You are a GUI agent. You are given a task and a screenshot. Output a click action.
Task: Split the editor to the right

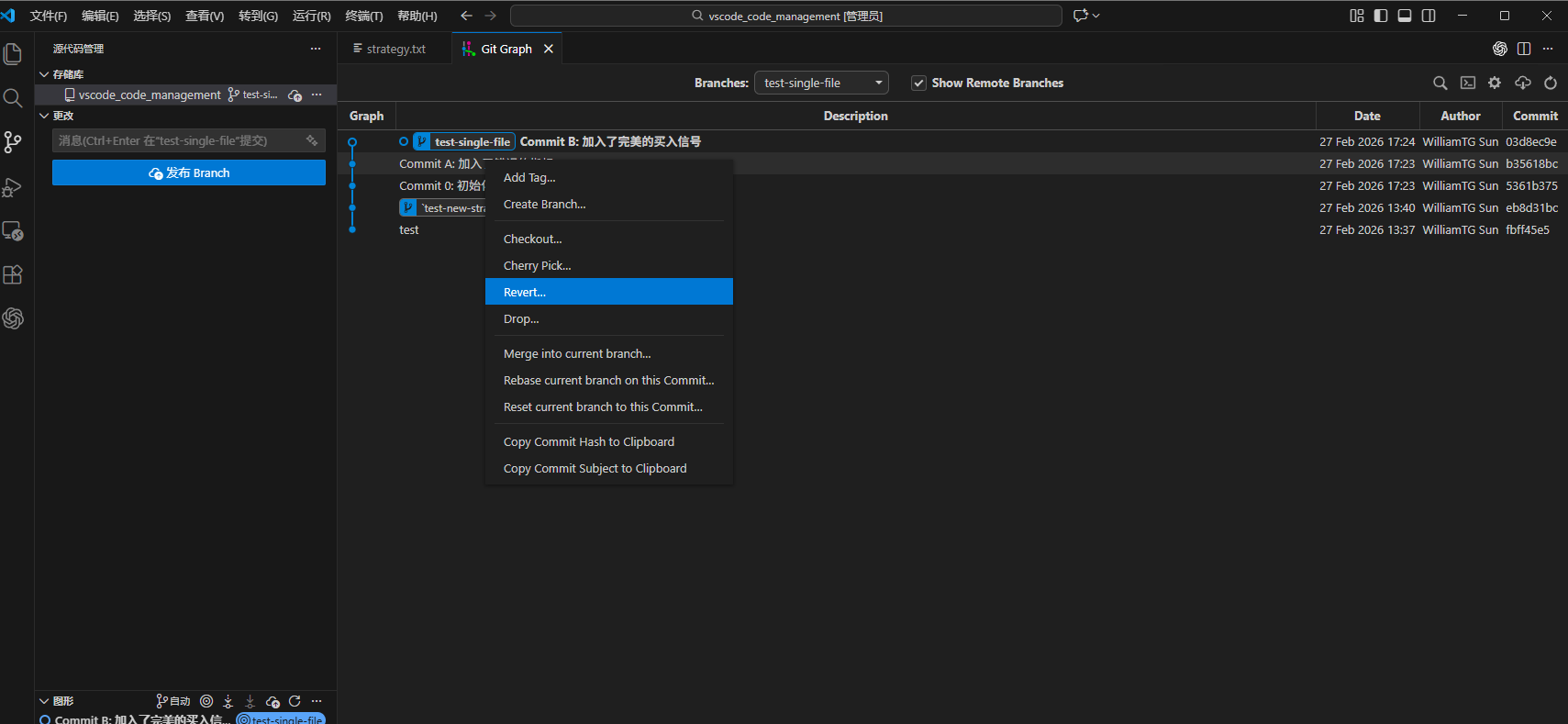click(x=1524, y=49)
